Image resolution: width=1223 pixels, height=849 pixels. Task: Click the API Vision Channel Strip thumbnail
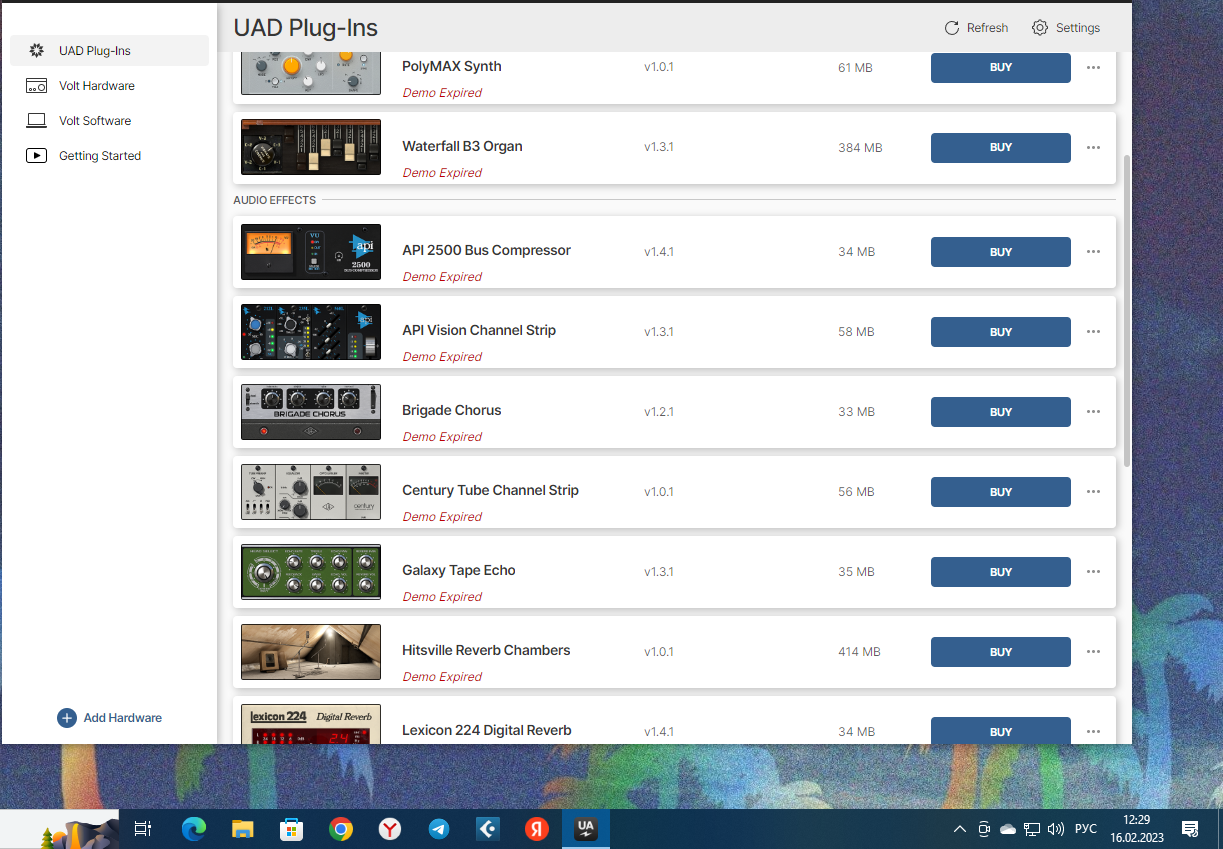pyautogui.click(x=311, y=332)
